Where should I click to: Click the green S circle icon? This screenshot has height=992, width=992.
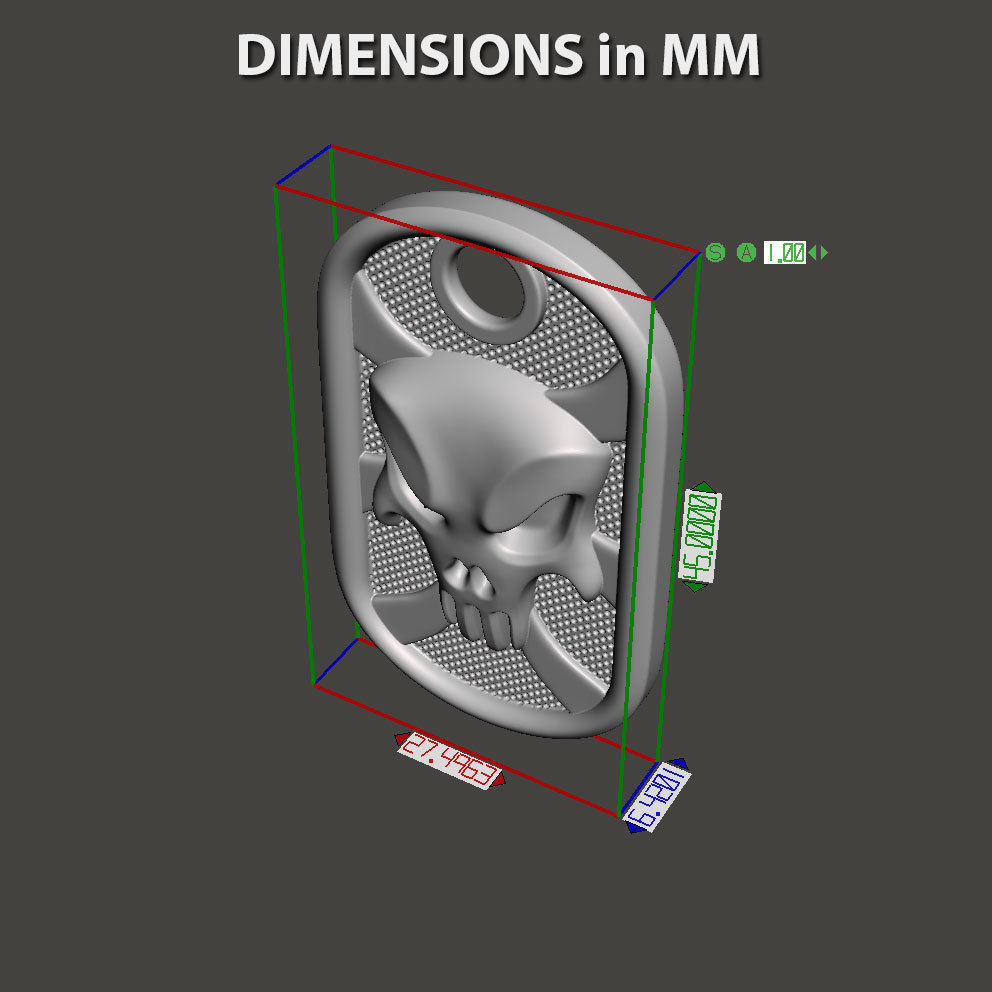tap(715, 253)
